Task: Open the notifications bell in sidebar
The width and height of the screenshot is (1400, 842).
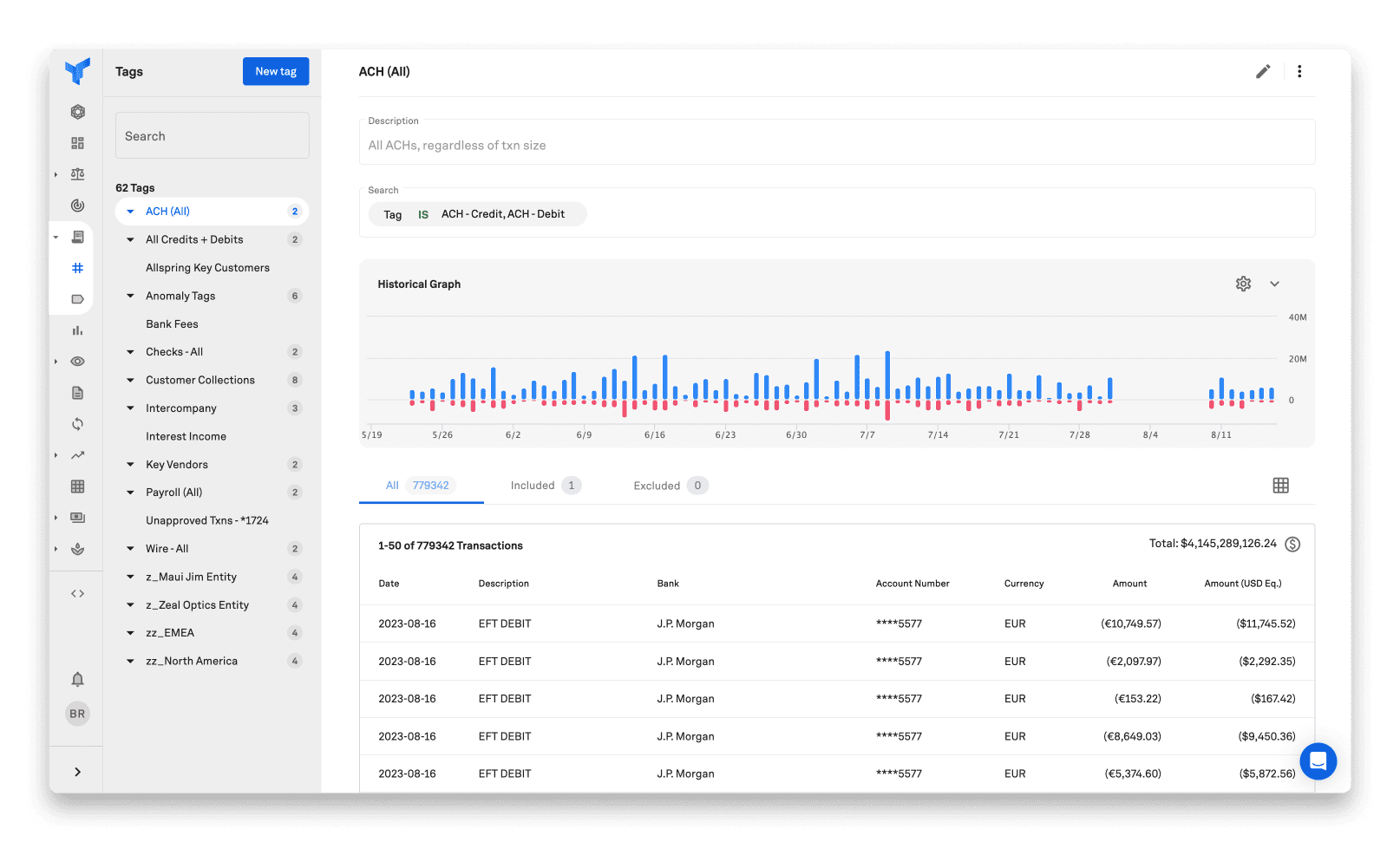Action: (77, 679)
